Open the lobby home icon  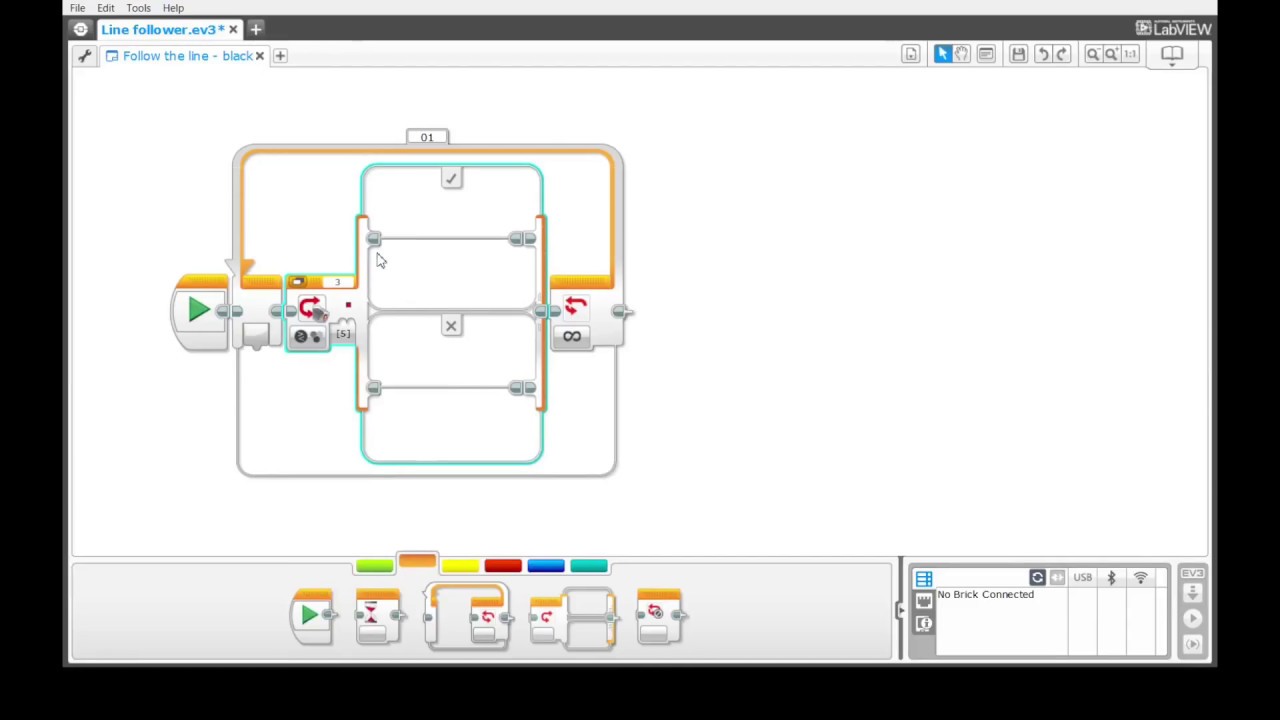tap(80, 29)
